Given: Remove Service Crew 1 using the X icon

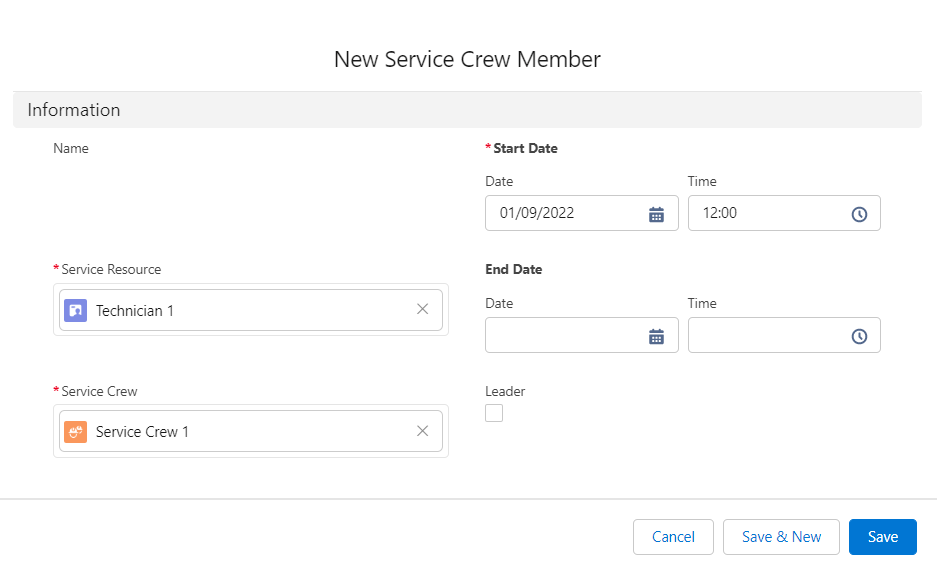Looking at the screenshot, I should (422, 431).
